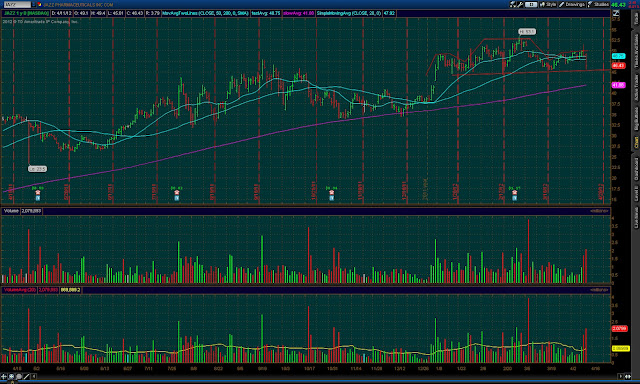Click the share chart icon in toolbar
The image size is (640, 384).
pyautogui.click(x=513, y=4)
